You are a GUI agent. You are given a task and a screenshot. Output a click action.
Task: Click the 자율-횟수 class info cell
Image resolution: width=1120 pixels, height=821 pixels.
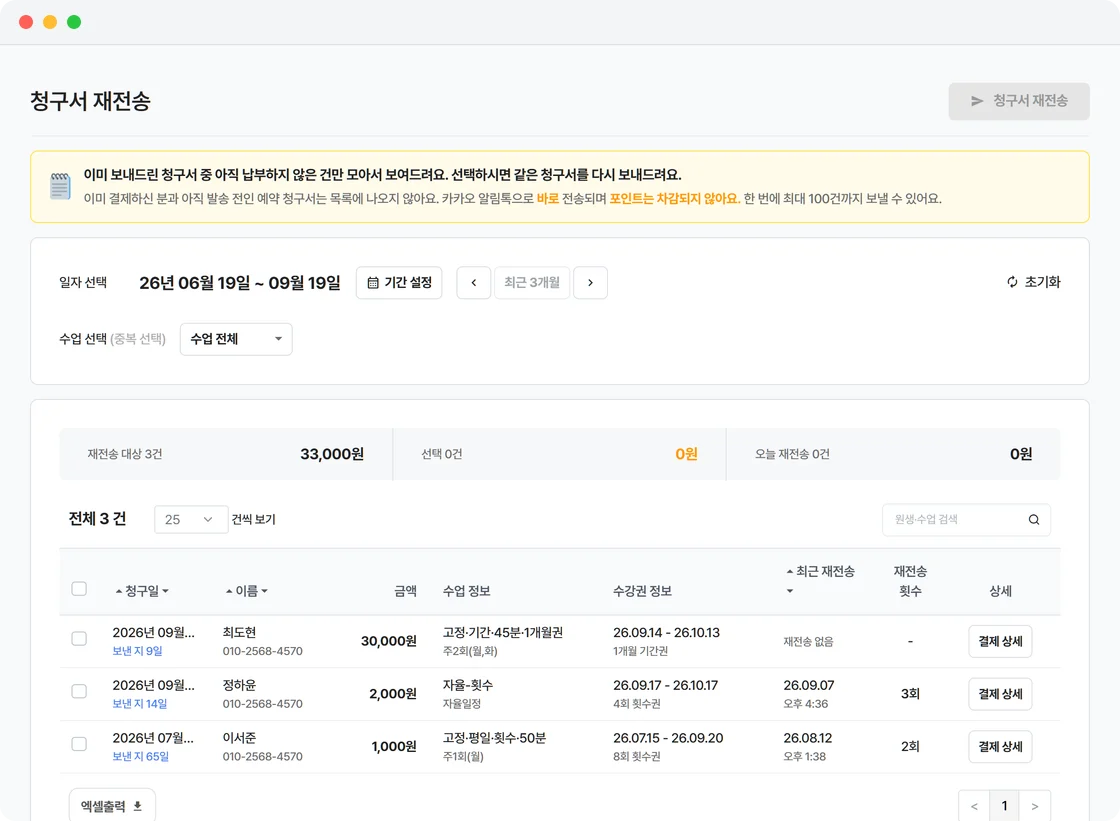[x=468, y=685]
